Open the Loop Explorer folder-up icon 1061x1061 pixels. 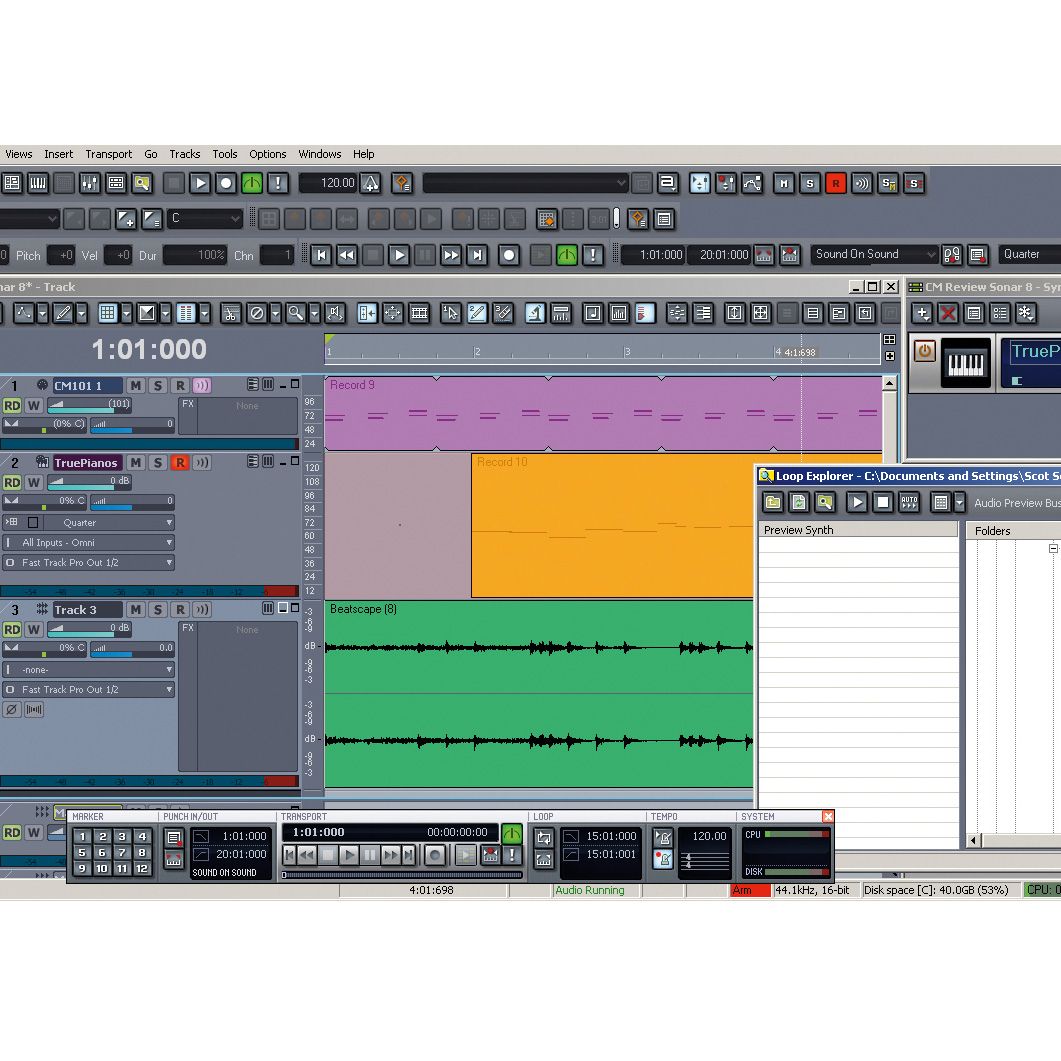pyautogui.click(x=773, y=502)
